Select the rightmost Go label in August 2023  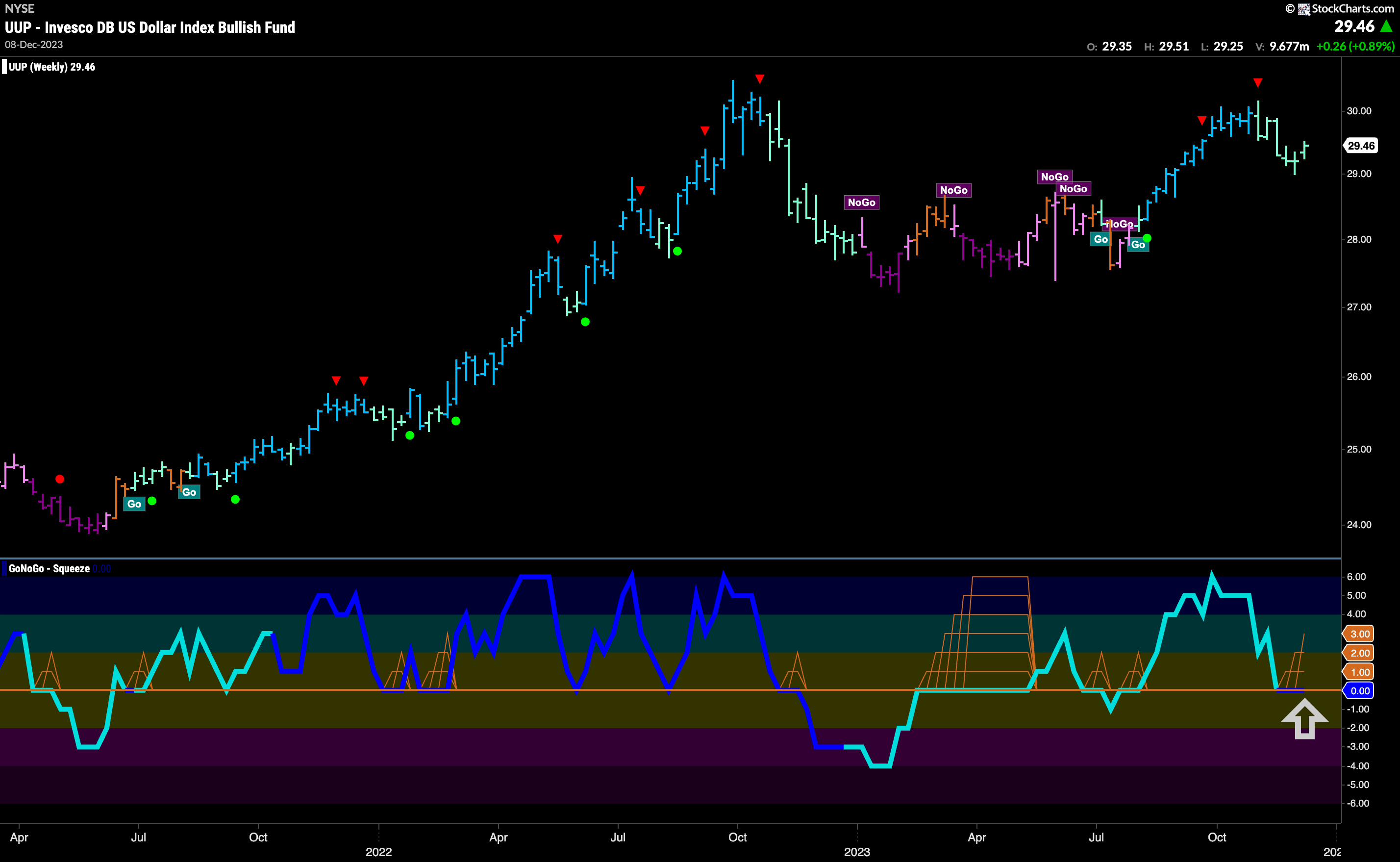pyautogui.click(x=1138, y=245)
